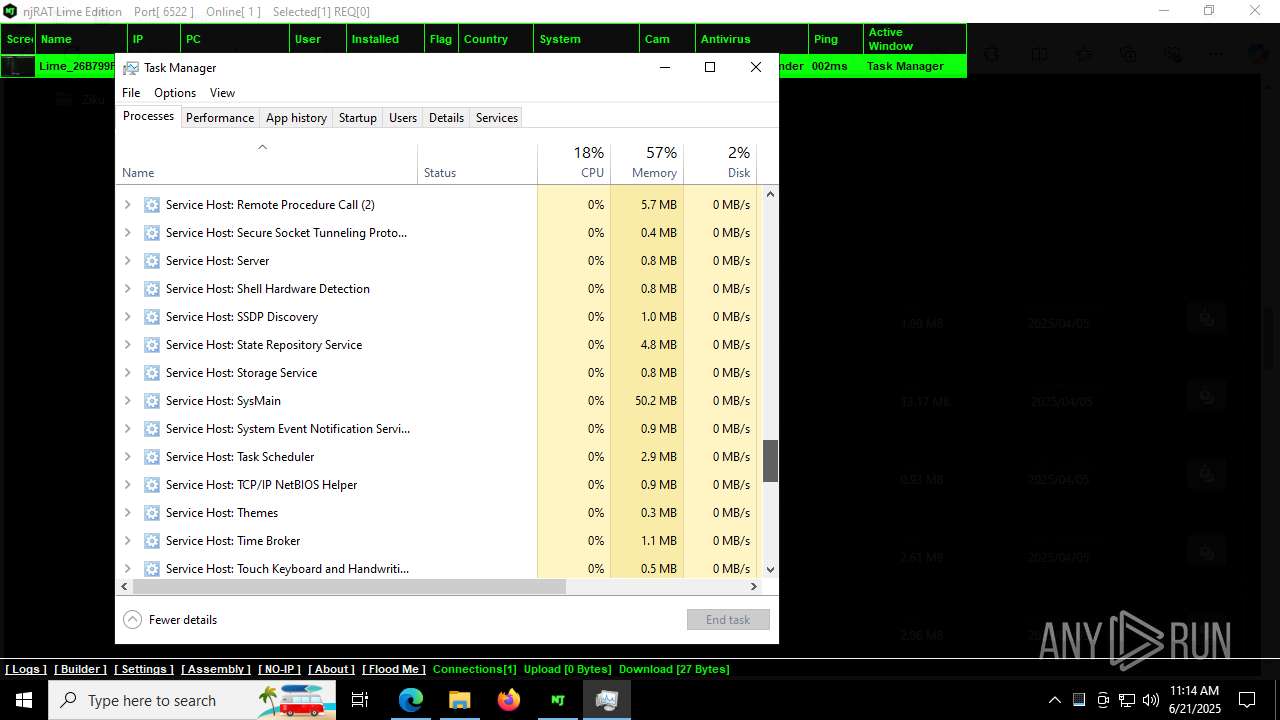Show hidden system tray icons
The height and width of the screenshot is (720, 1280).
[x=1054, y=700]
